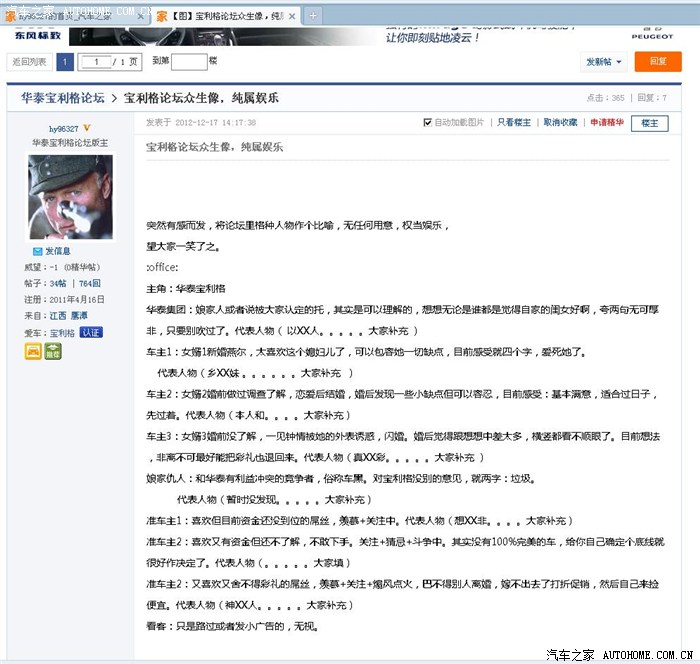Click the blue 认证 certification badge
The width and height of the screenshot is (700, 664).
pyautogui.click(x=91, y=332)
